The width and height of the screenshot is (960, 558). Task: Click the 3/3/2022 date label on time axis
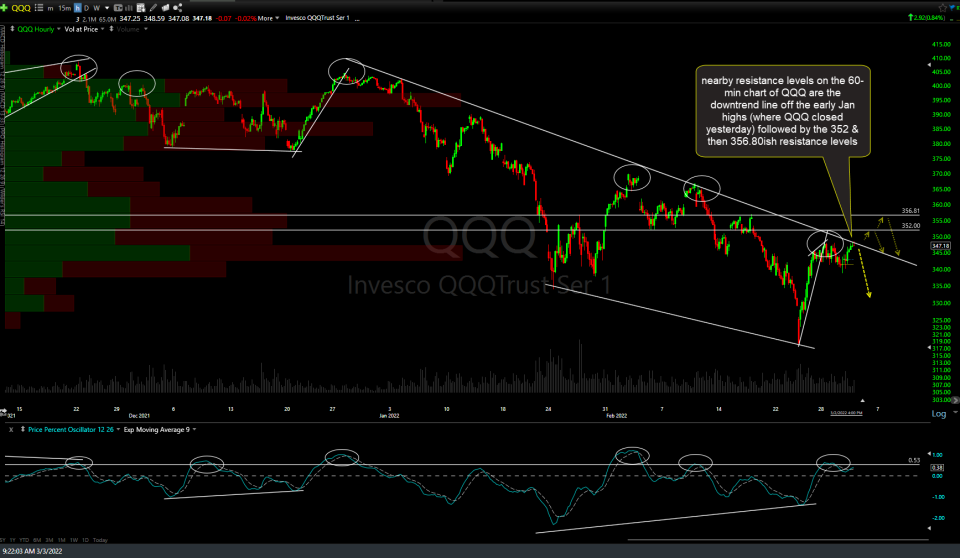(x=846, y=413)
